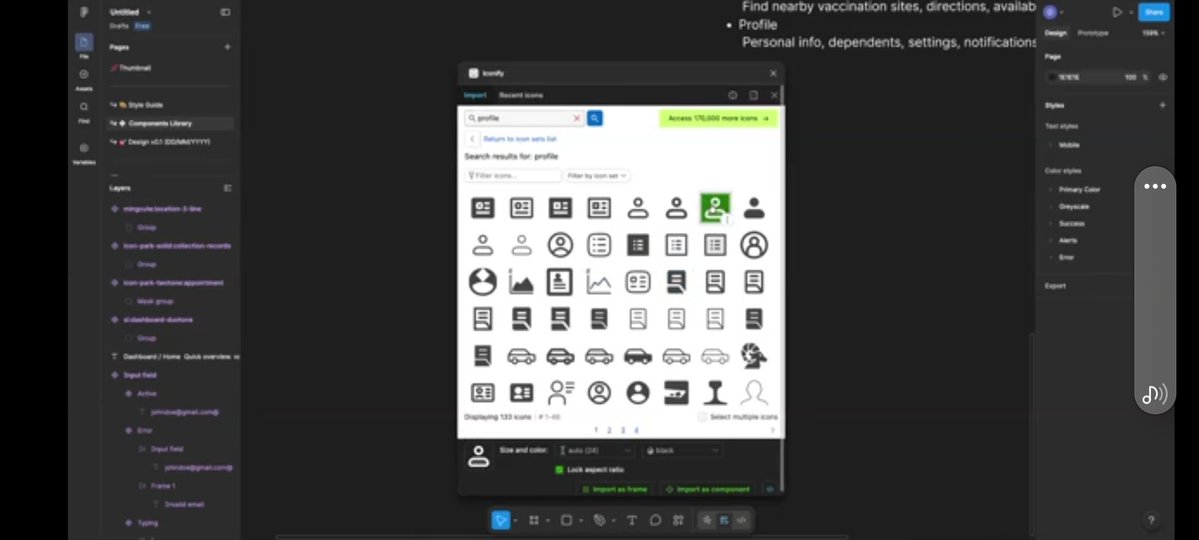Open the Variables panel in left rail

coord(84,152)
